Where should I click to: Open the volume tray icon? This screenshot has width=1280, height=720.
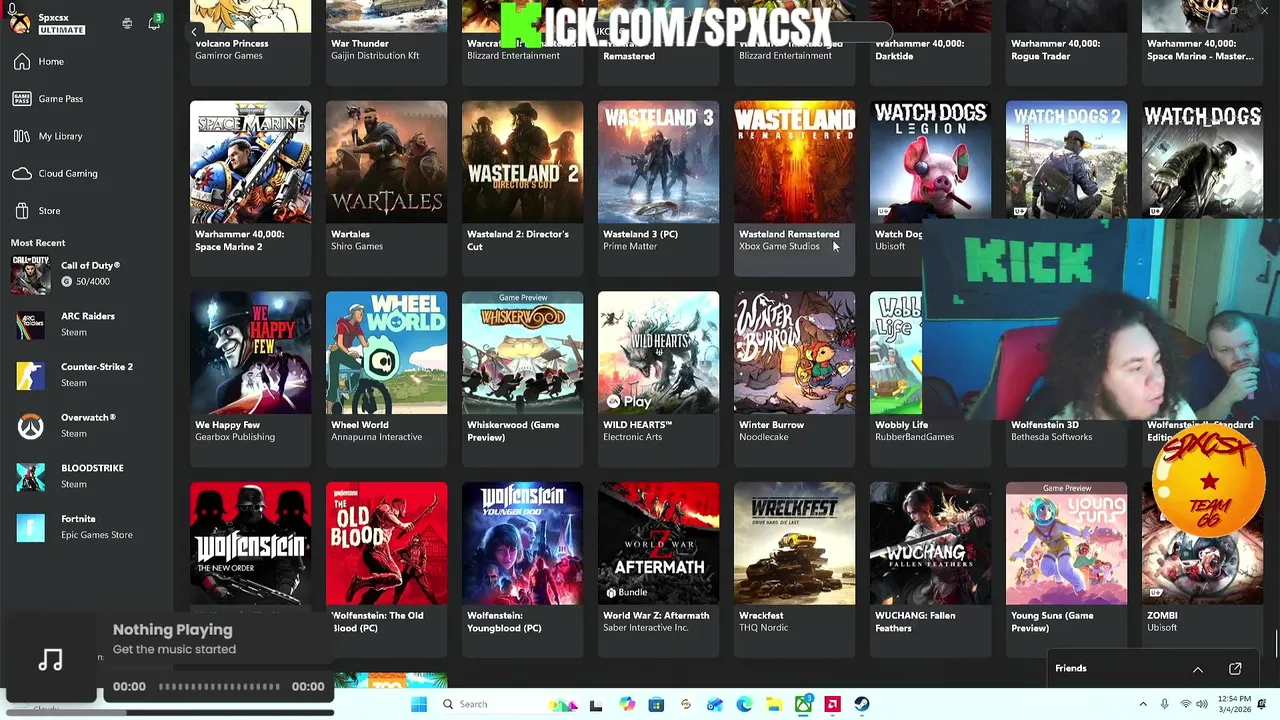point(1203,705)
